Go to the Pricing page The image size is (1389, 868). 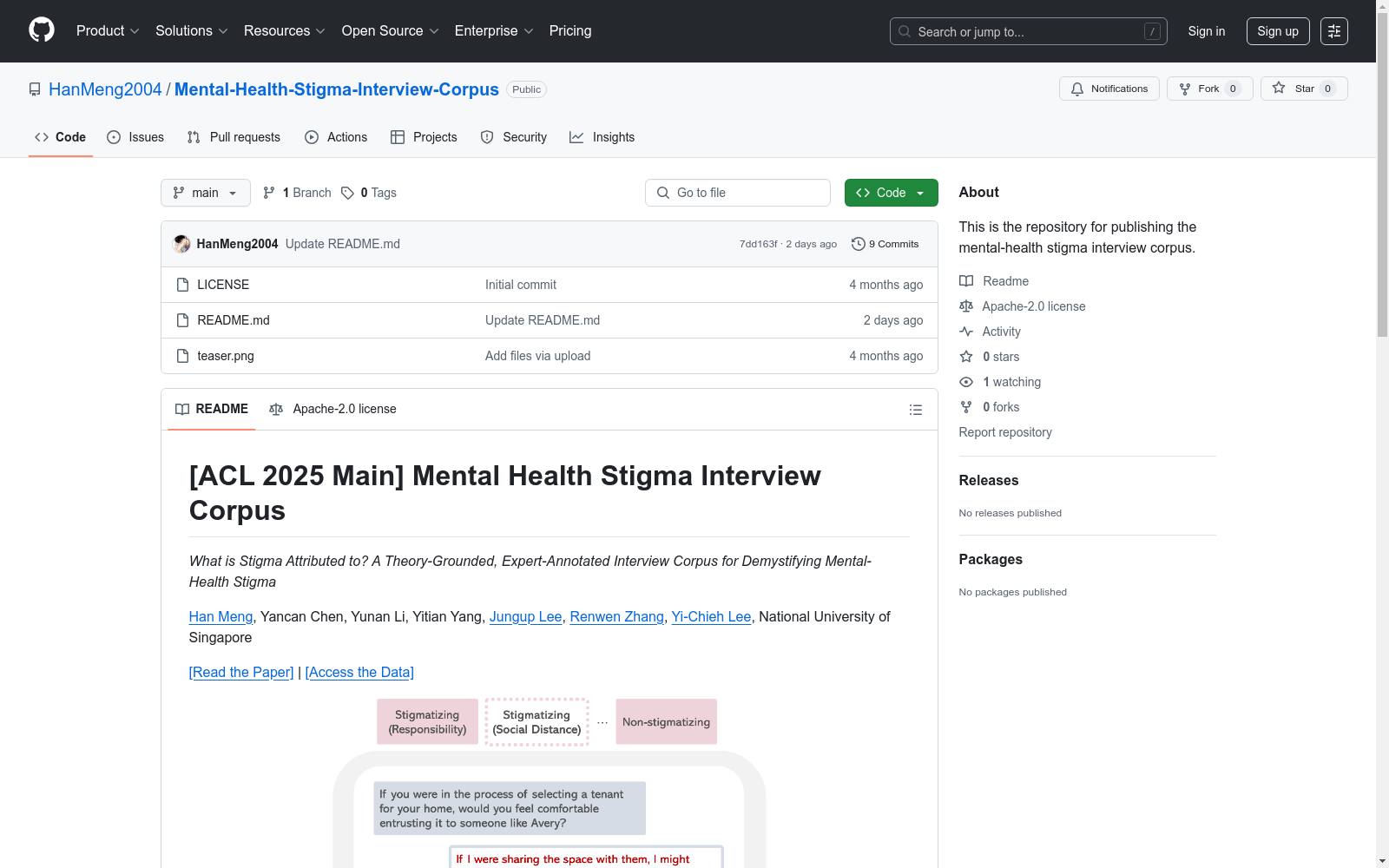[570, 31]
